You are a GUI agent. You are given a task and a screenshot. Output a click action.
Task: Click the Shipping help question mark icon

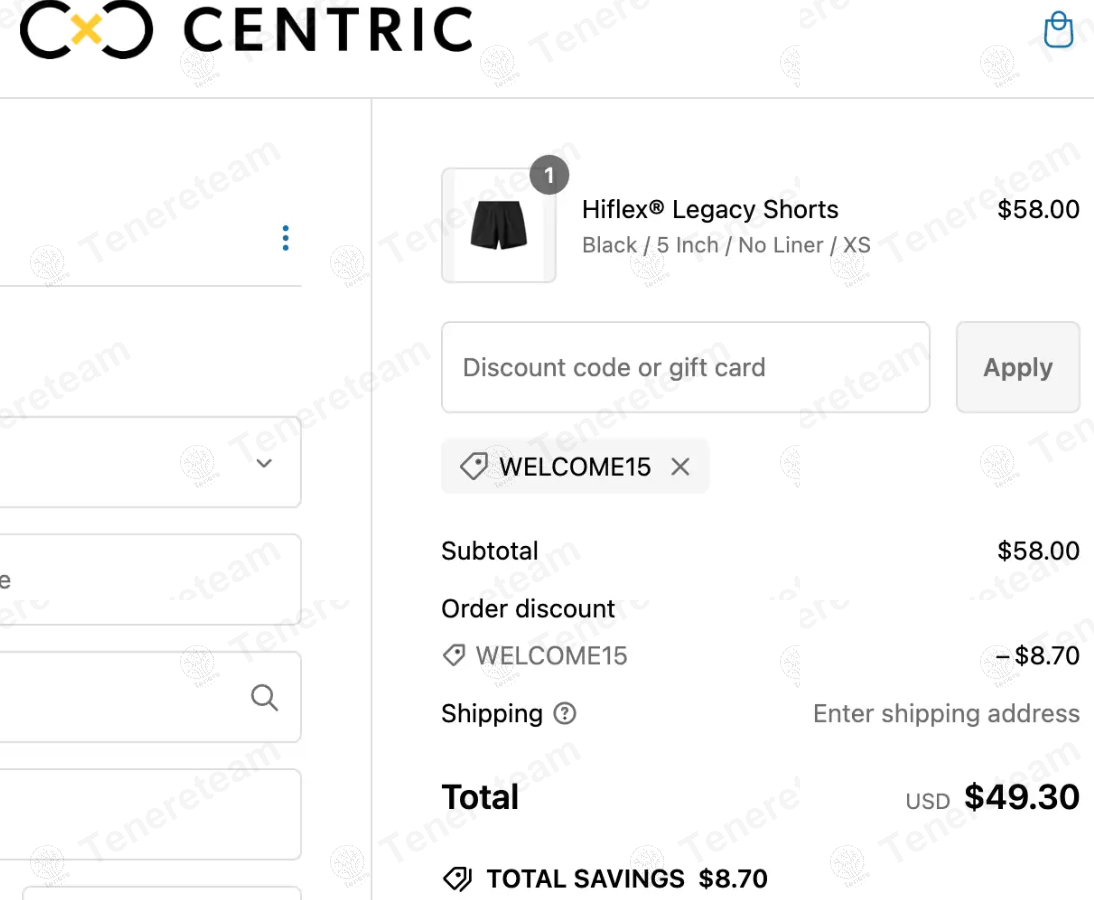(x=565, y=714)
